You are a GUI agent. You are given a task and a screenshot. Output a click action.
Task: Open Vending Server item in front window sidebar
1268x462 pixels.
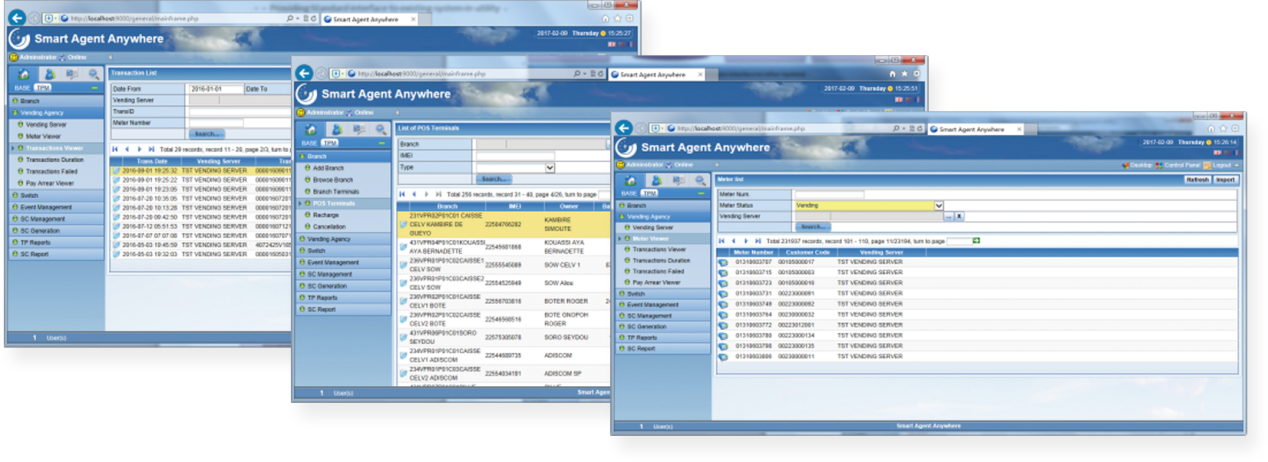click(651, 227)
